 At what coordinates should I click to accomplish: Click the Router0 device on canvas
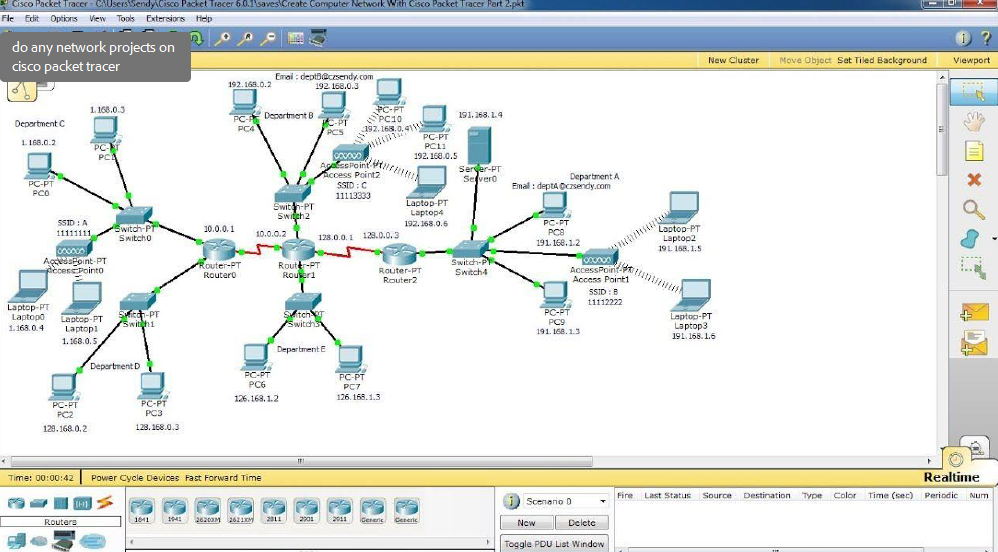pos(220,250)
